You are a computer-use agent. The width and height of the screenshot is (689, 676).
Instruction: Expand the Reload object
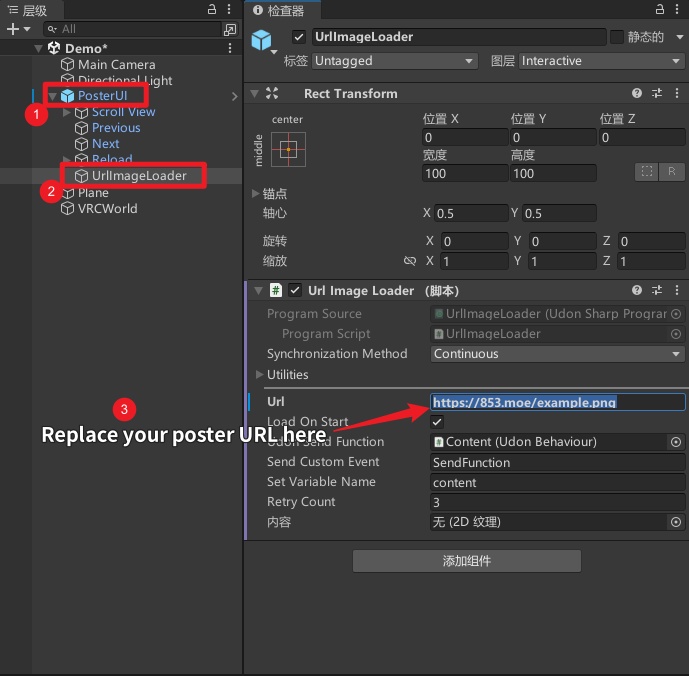[x=66, y=159]
